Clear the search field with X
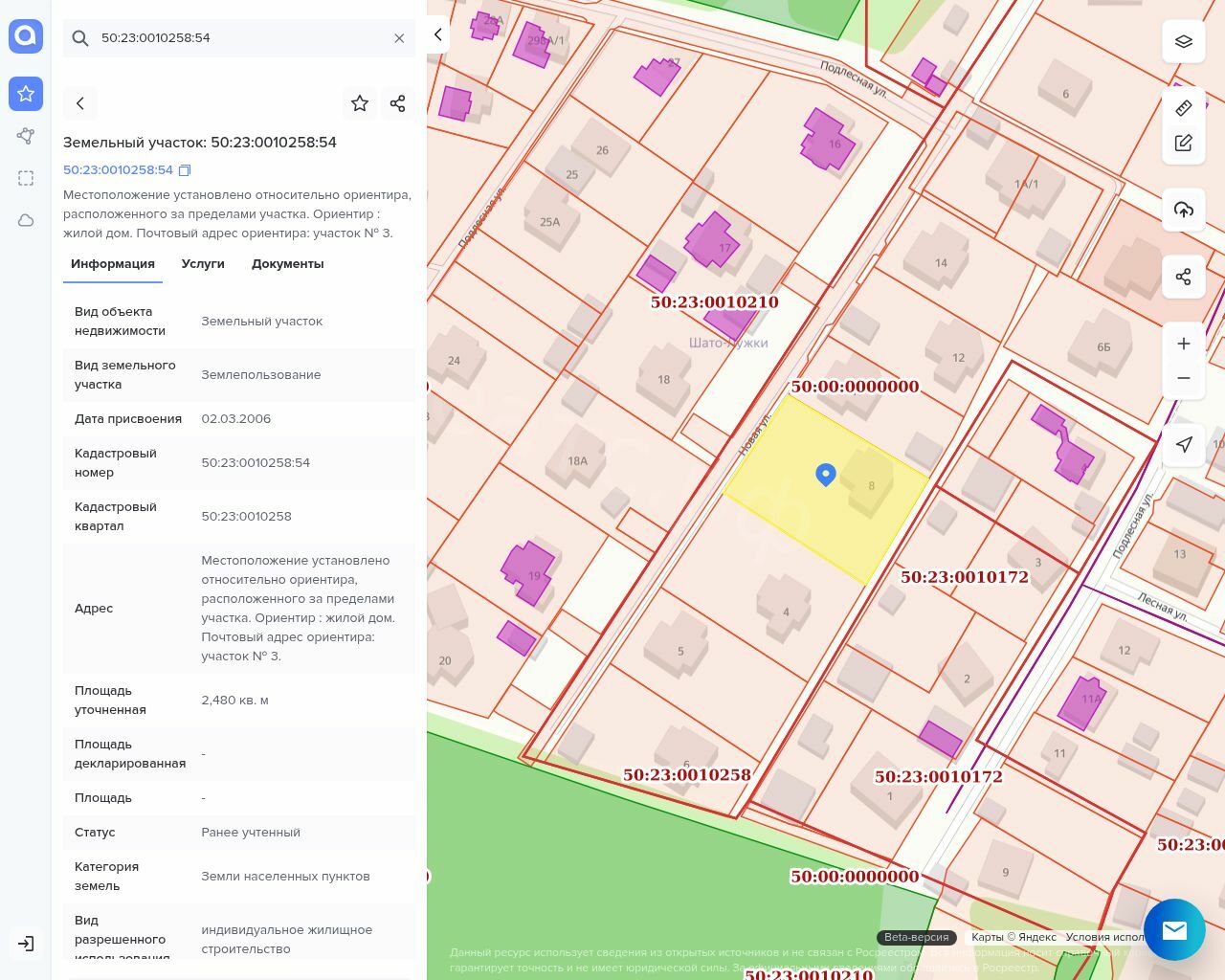 (x=399, y=38)
